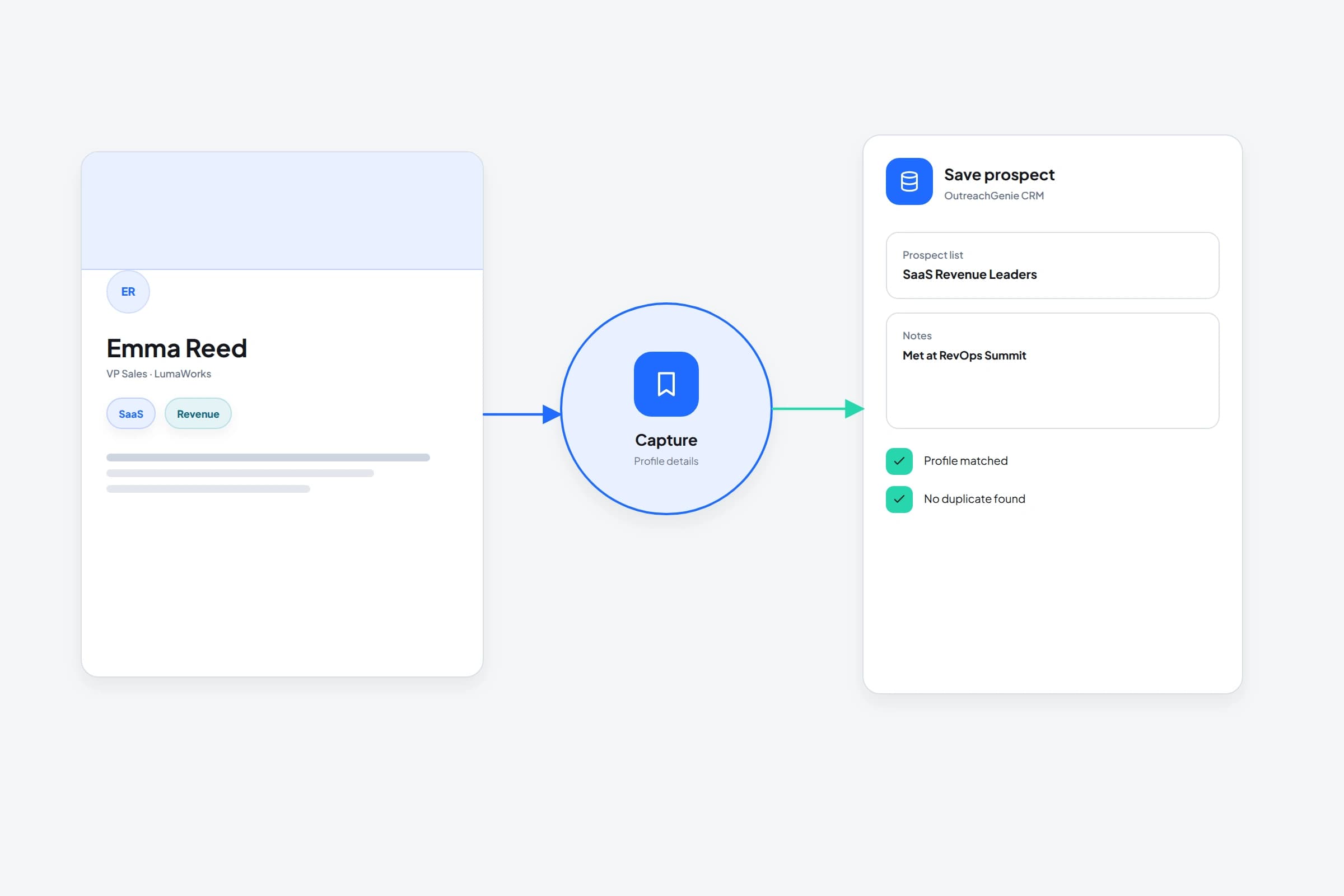
Task: Click the OutreachGenie CRM subtitle
Action: [x=993, y=195]
